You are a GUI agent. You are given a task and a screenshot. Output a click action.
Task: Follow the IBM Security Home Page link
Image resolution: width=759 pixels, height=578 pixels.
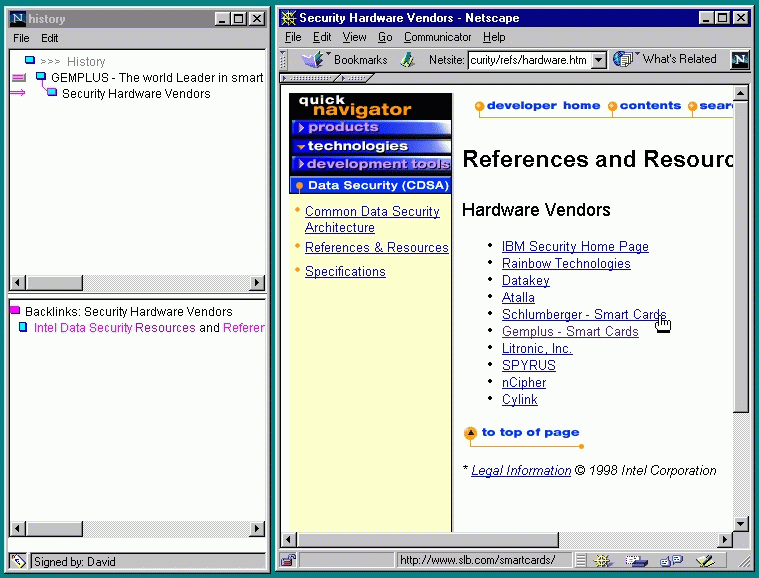click(575, 246)
